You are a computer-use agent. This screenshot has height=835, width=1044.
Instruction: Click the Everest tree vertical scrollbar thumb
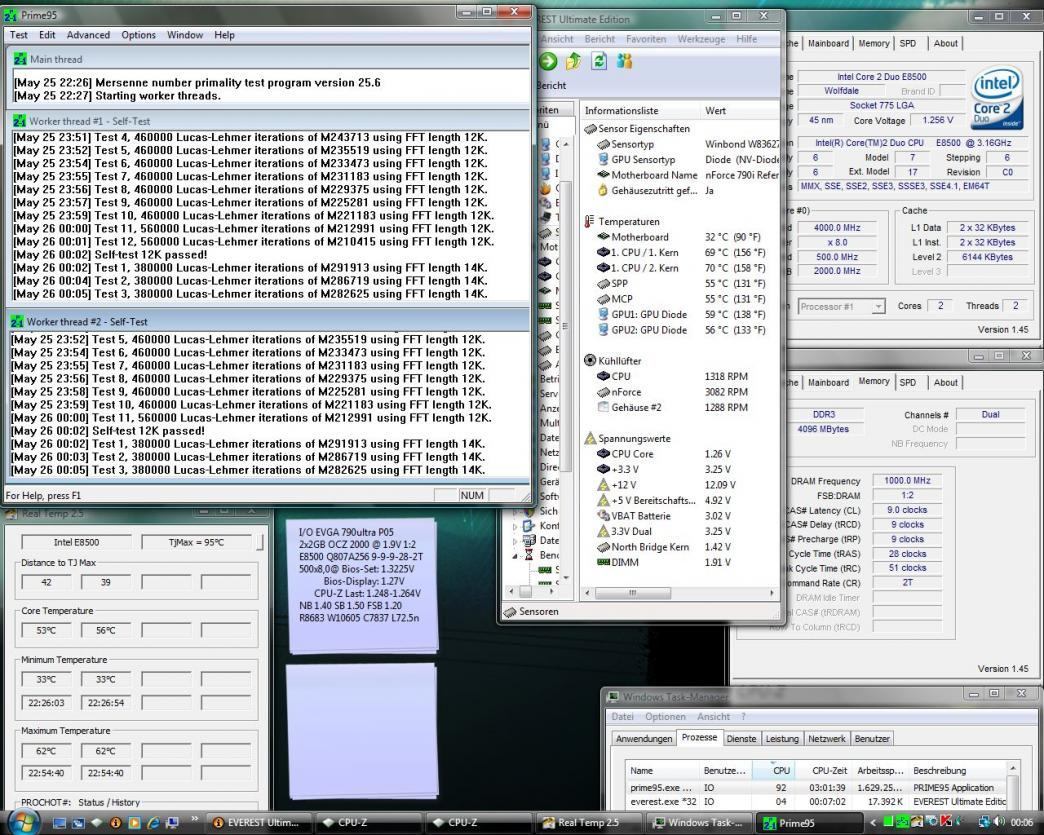565,328
